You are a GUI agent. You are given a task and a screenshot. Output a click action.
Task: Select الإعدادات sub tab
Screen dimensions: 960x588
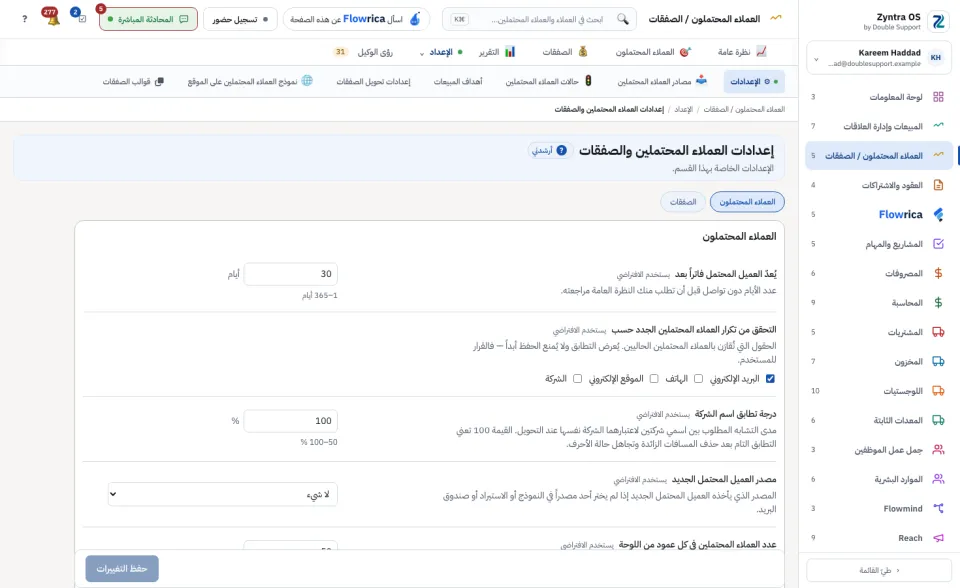[x=754, y=81]
